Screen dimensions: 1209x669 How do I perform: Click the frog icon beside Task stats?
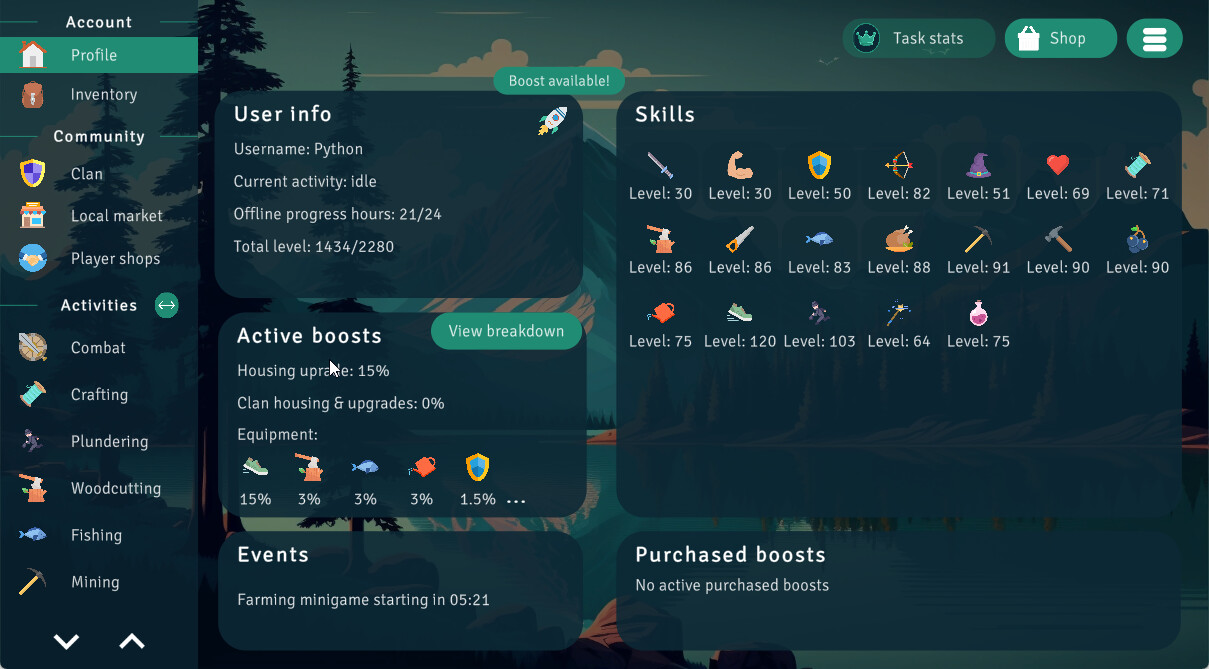pos(864,38)
